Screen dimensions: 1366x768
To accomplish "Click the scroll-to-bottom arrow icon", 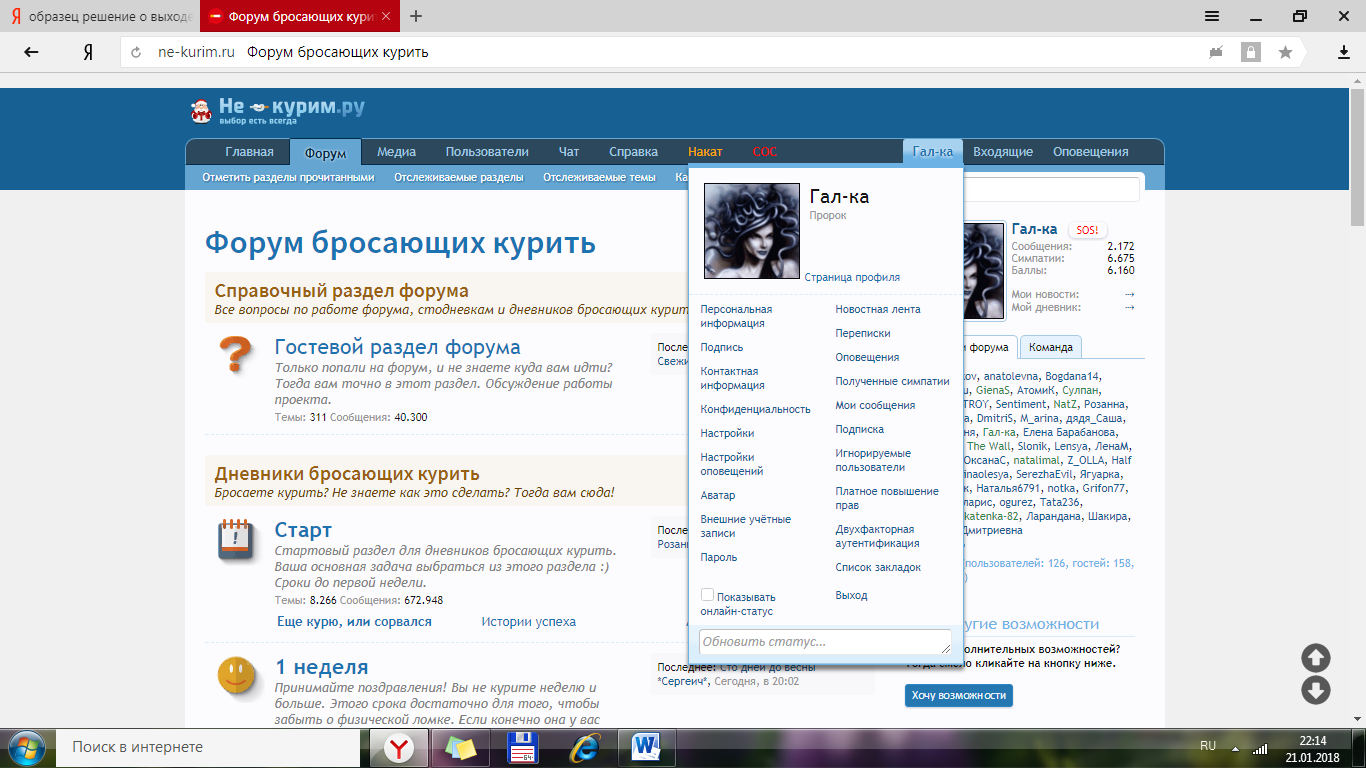I will point(1315,690).
